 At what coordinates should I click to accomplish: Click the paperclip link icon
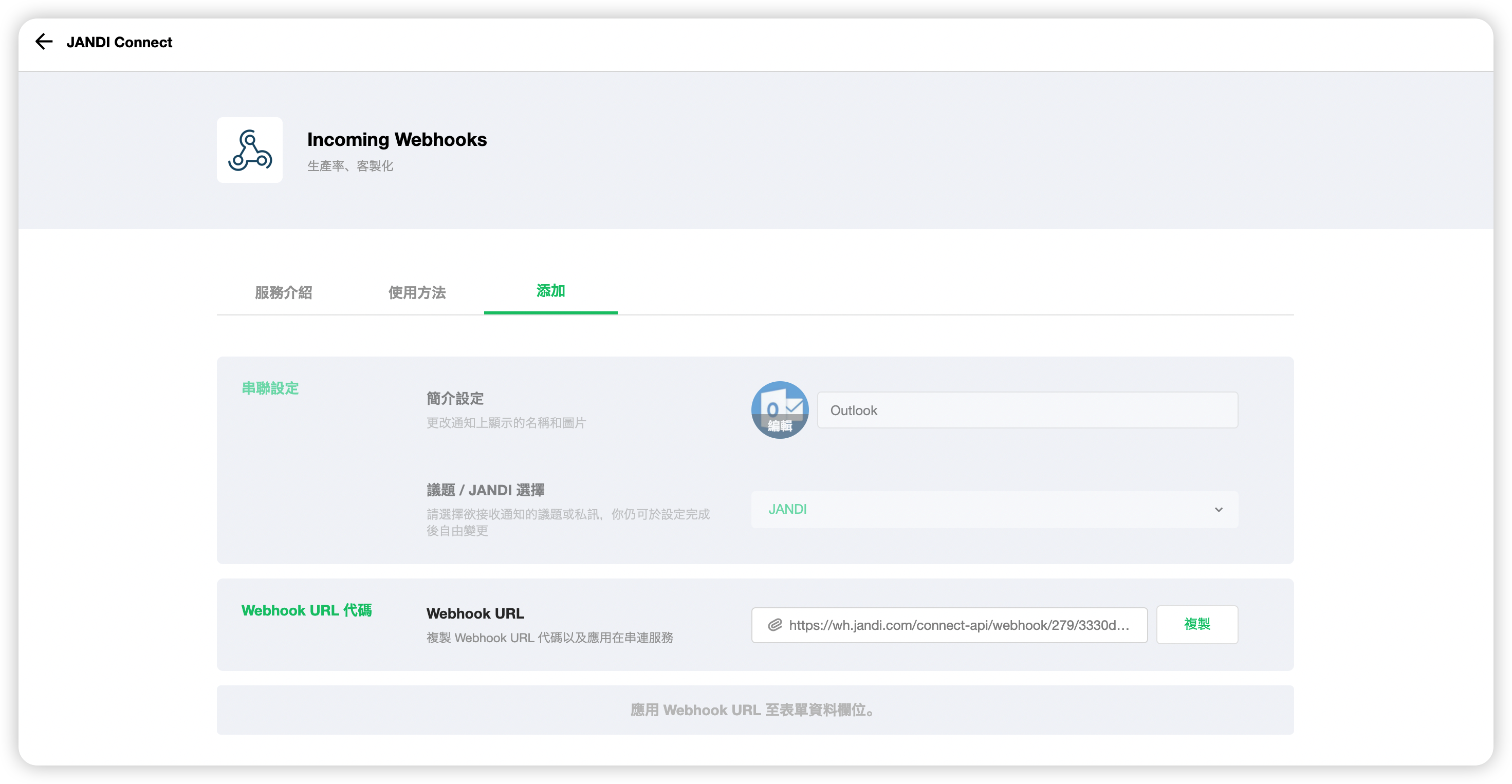775,625
